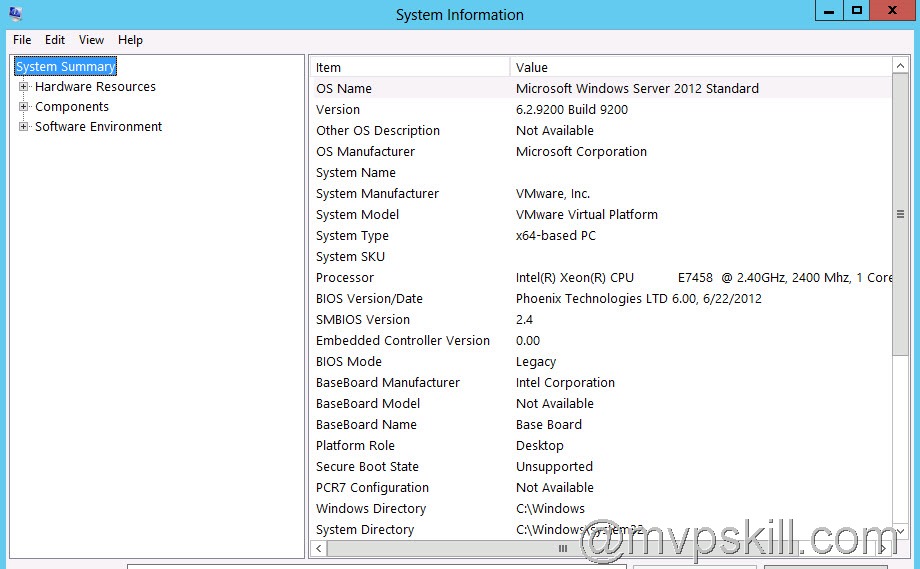Click the SMBIOS value 2.4
920x569 pixels.
coord(524,320)
